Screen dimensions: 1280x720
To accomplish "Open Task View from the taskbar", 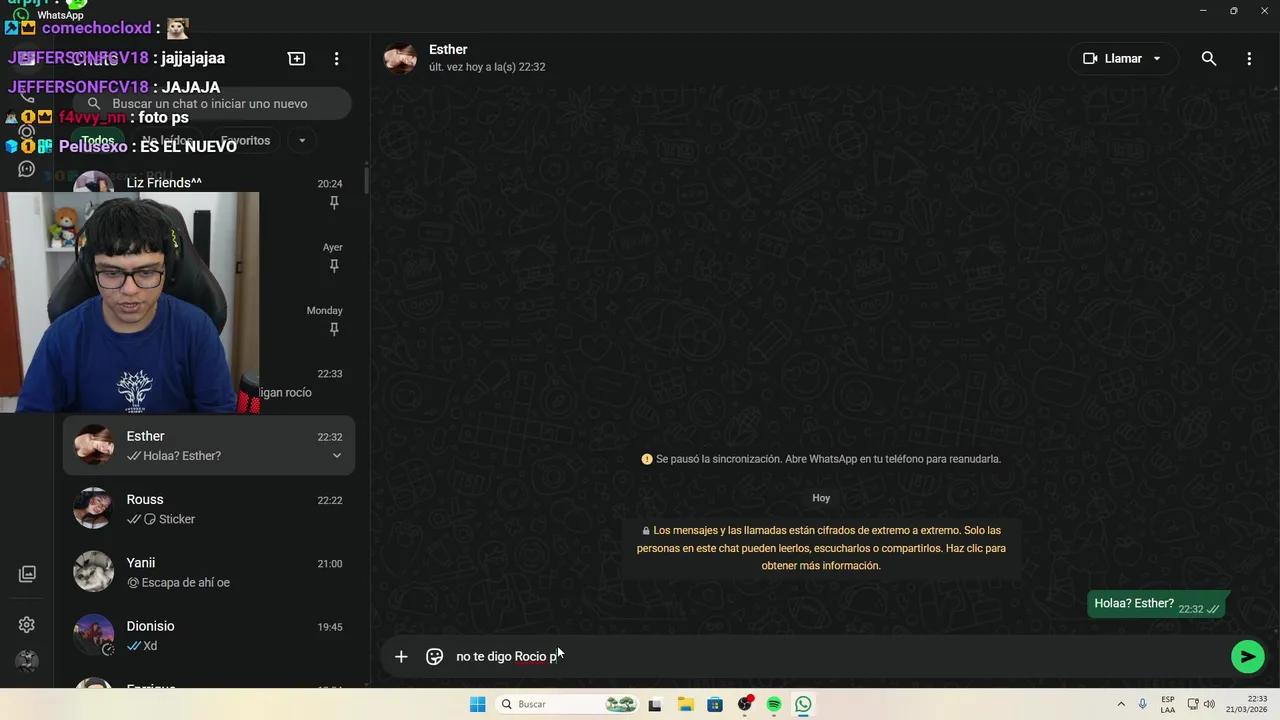I will [x=655, y=705].
